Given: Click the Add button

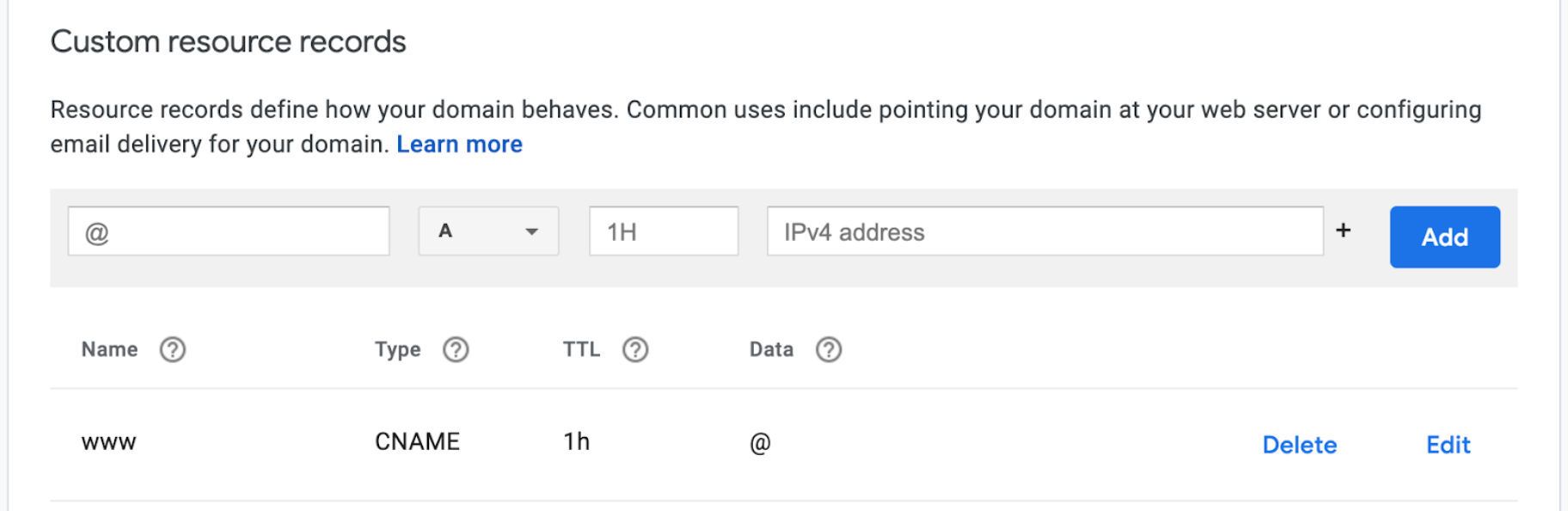Looking at the screenshot, I should (x=1444, y=237).
